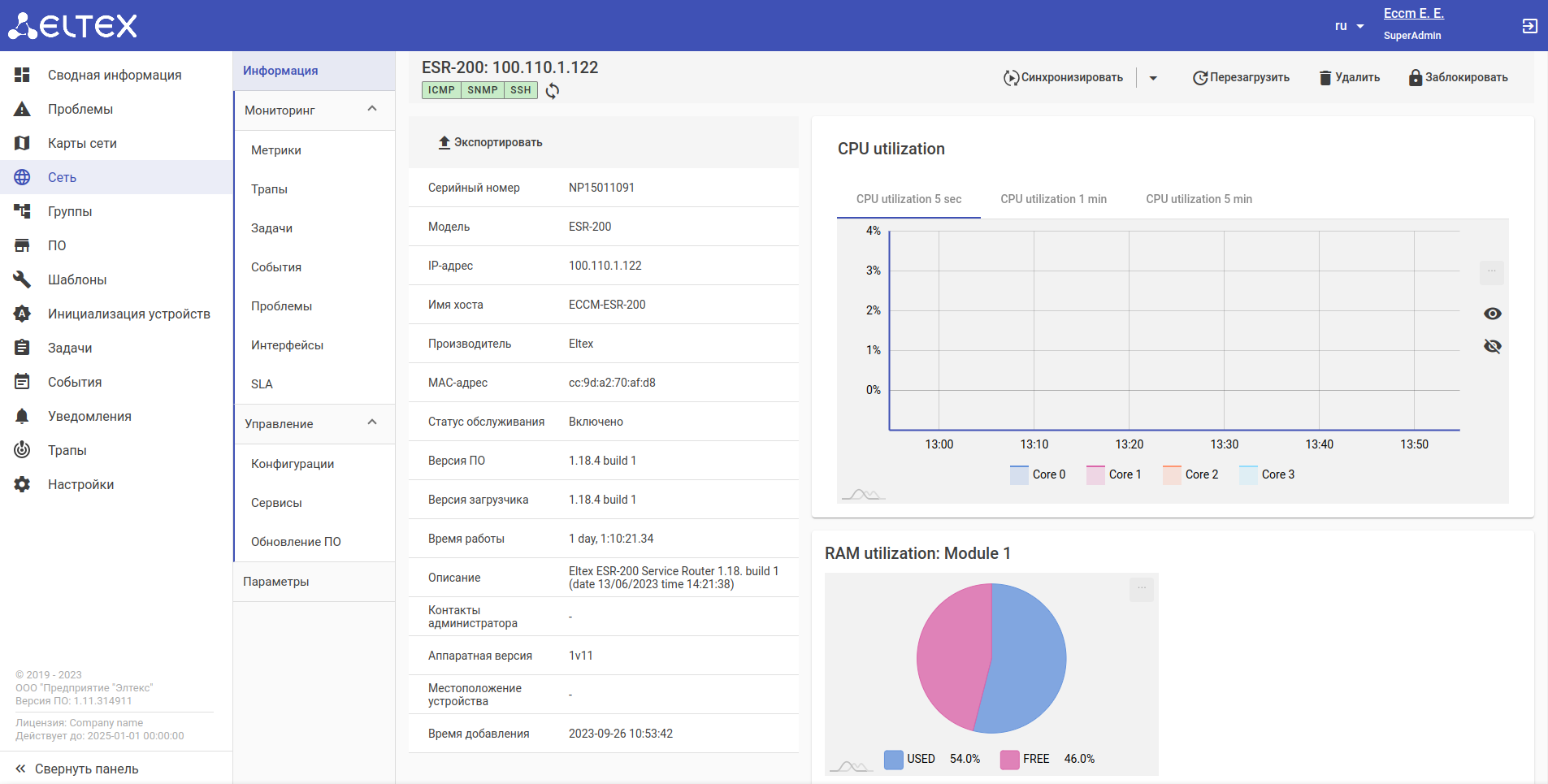Click the USED color swatch in the RAM legend

point(893,759)
